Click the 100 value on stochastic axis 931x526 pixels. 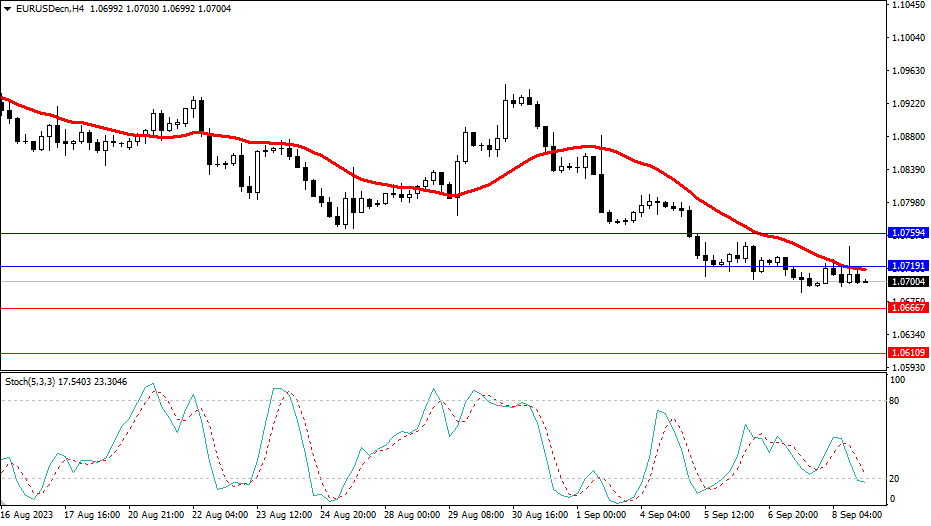899,381
